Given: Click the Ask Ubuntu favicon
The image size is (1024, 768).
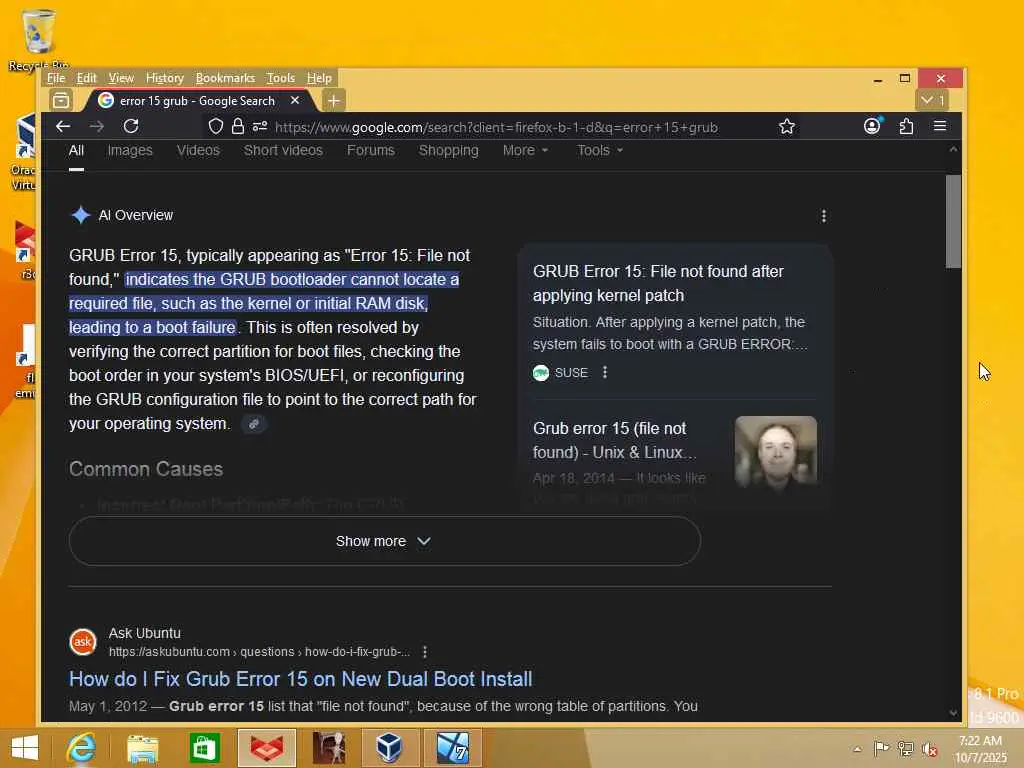Looking at the screenshot, I should coord(84,642).
